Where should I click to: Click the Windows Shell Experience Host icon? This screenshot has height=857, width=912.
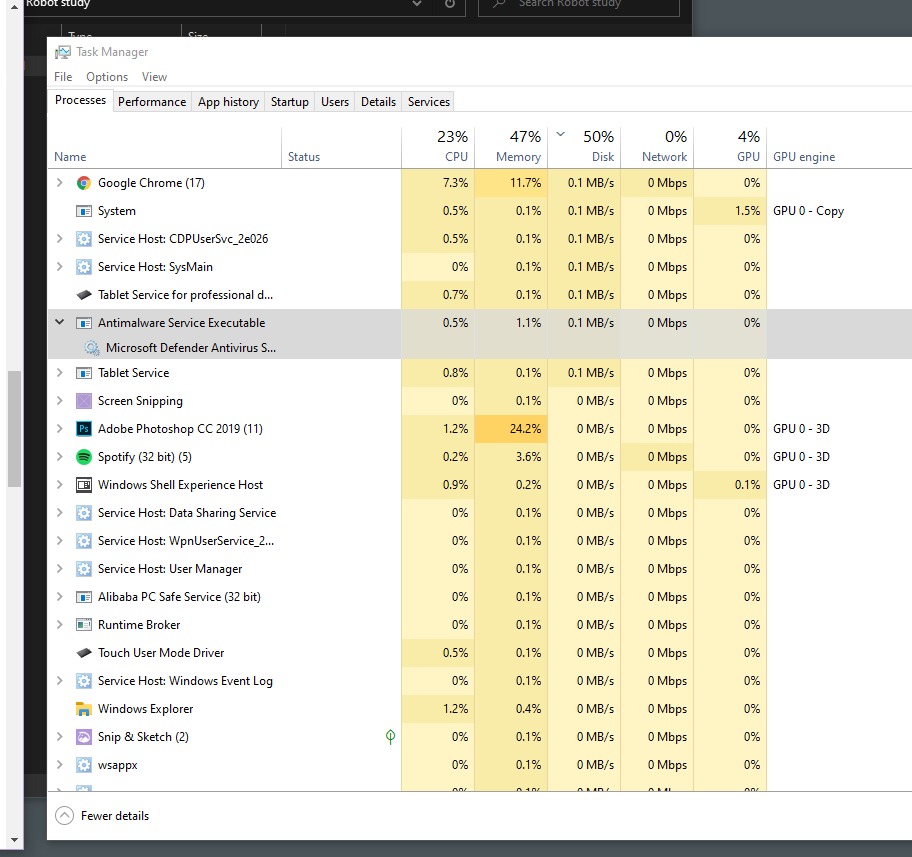pos(84,485)
